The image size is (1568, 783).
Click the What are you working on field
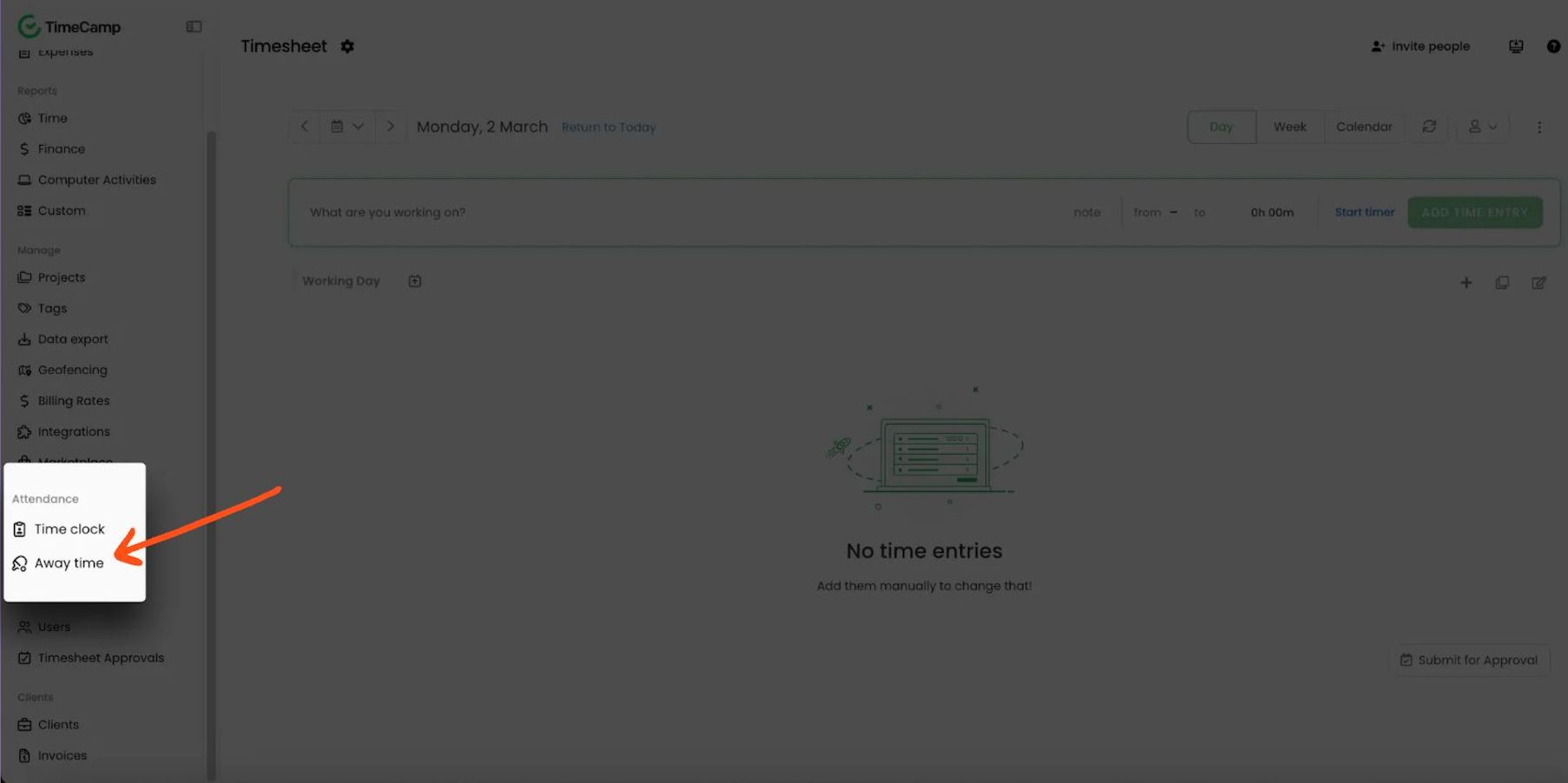[x=677, y=213]
